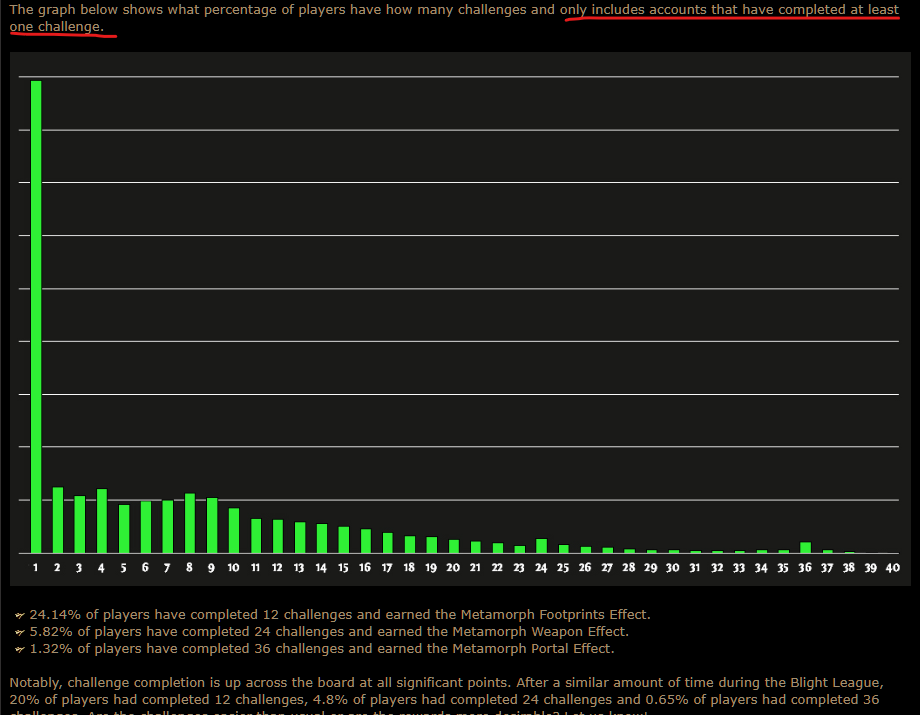Click the green bar above label 21
The width and height of the screenshot is (920, 715).
coord(476,547)
